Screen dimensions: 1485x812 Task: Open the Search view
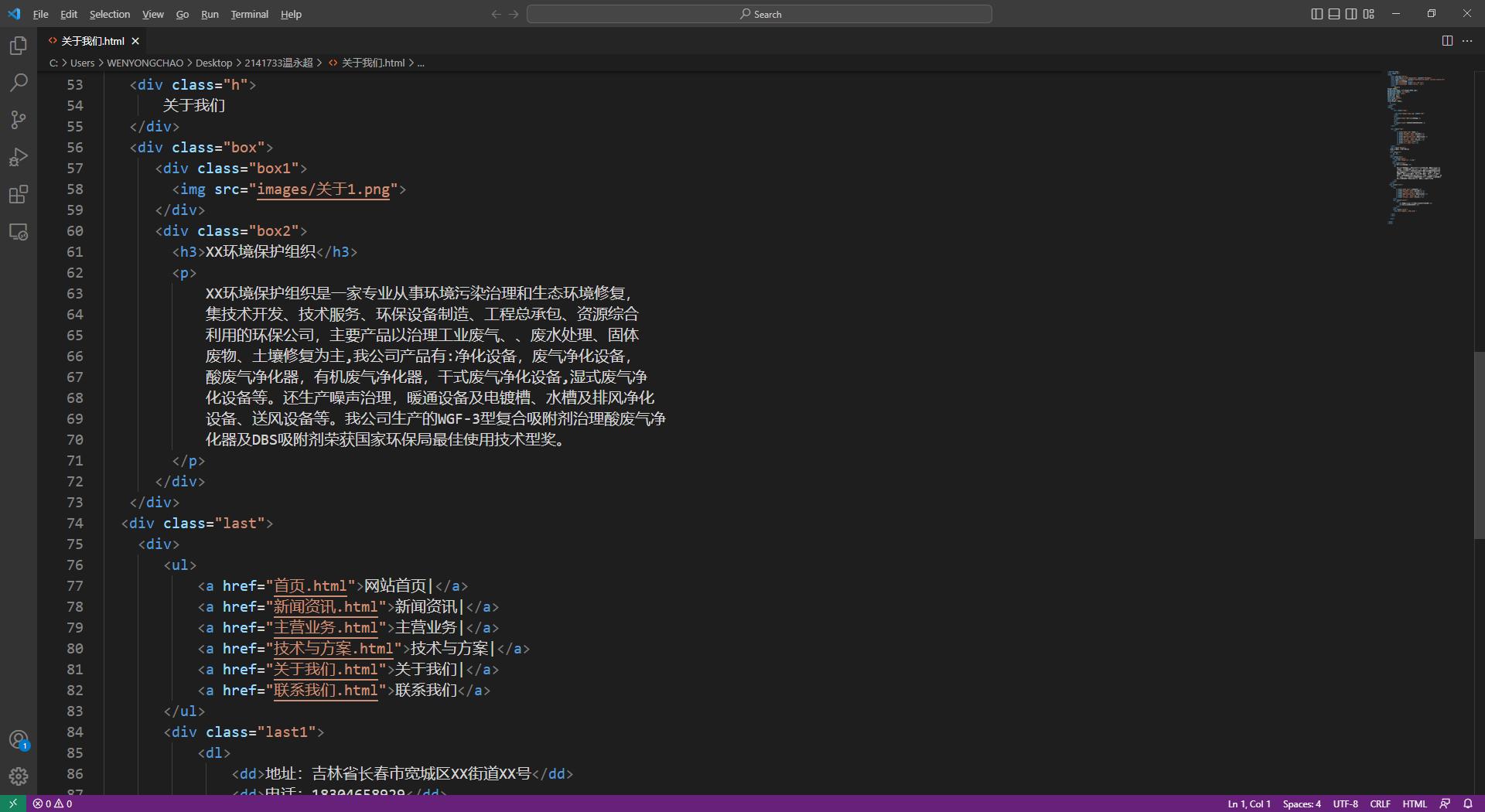point(18,83)
